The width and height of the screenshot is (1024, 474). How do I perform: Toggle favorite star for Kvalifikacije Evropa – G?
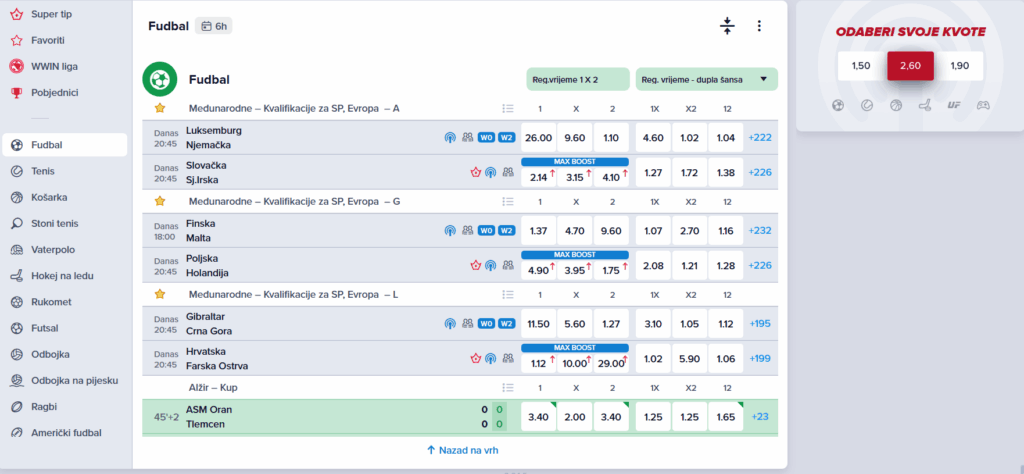[159, 201]
